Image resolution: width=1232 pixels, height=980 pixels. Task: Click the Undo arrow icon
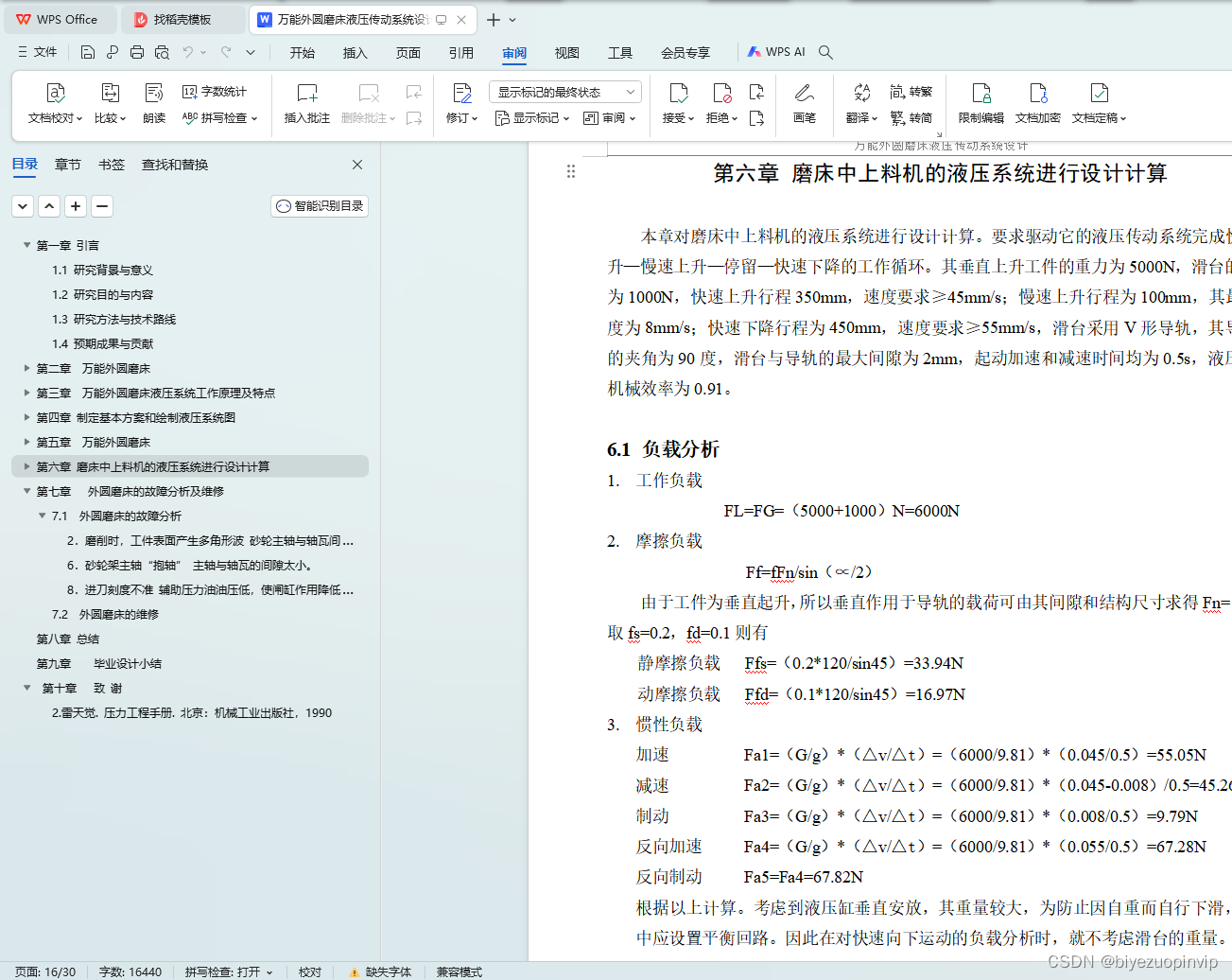[x=188, y=52]
